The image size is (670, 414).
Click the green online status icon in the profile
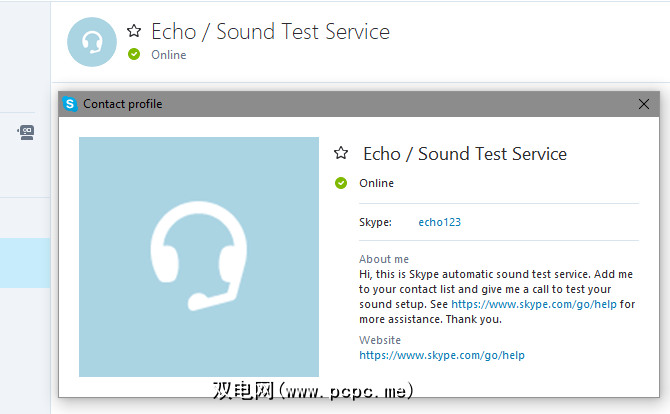(x=341, y=183)
